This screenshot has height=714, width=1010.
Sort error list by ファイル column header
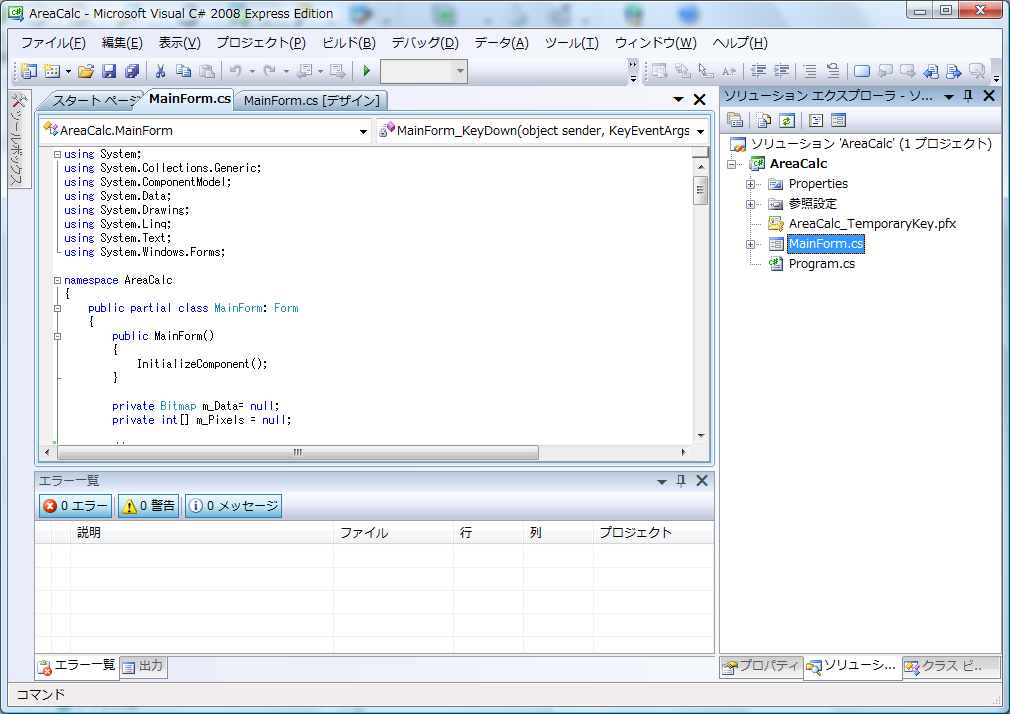click(x=393, y=533)
